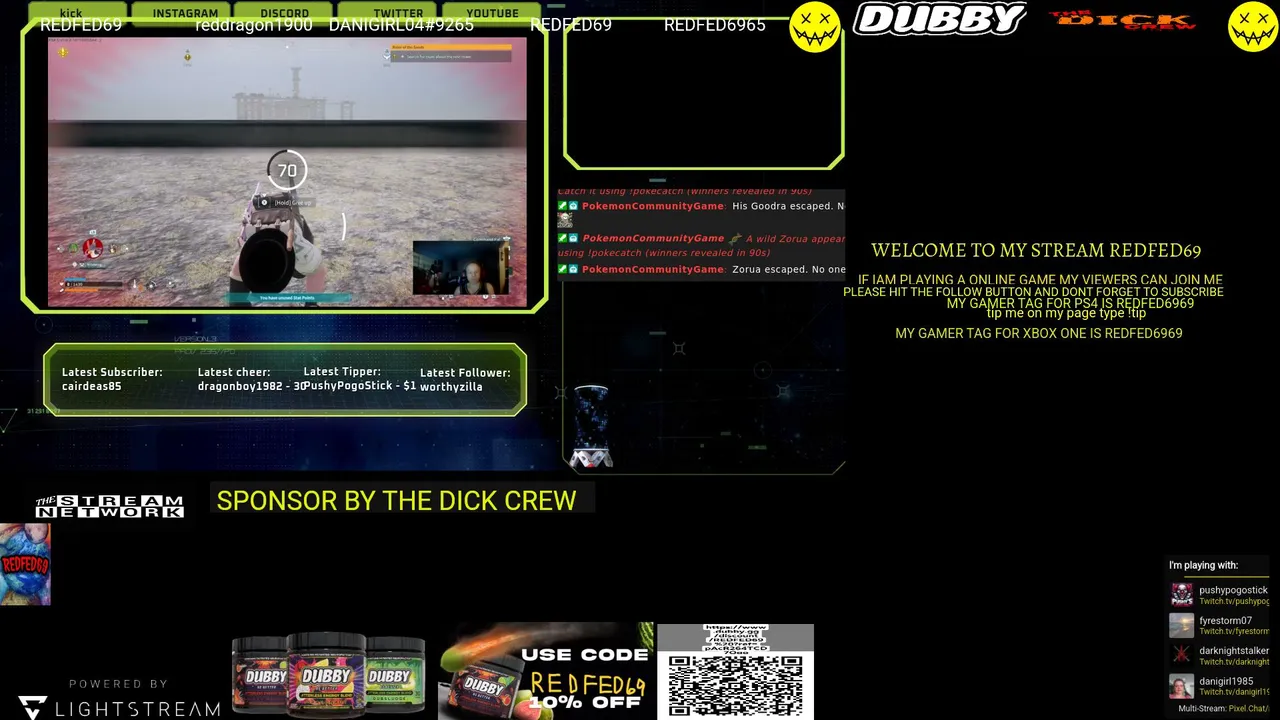
Task: Open pushypogostick Twitch link
Action: (1234, 602)
